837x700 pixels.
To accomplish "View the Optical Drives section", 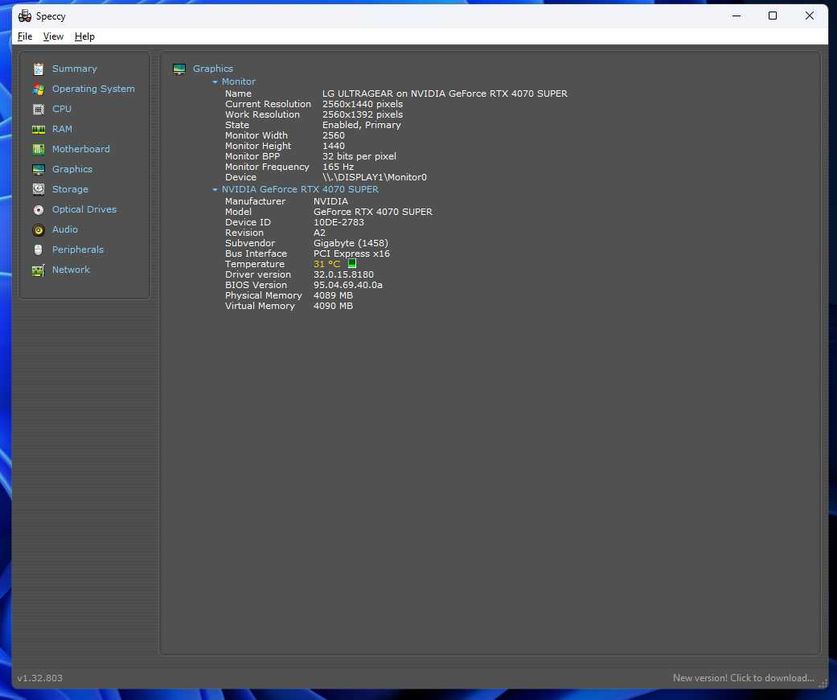I will [84, 210].
